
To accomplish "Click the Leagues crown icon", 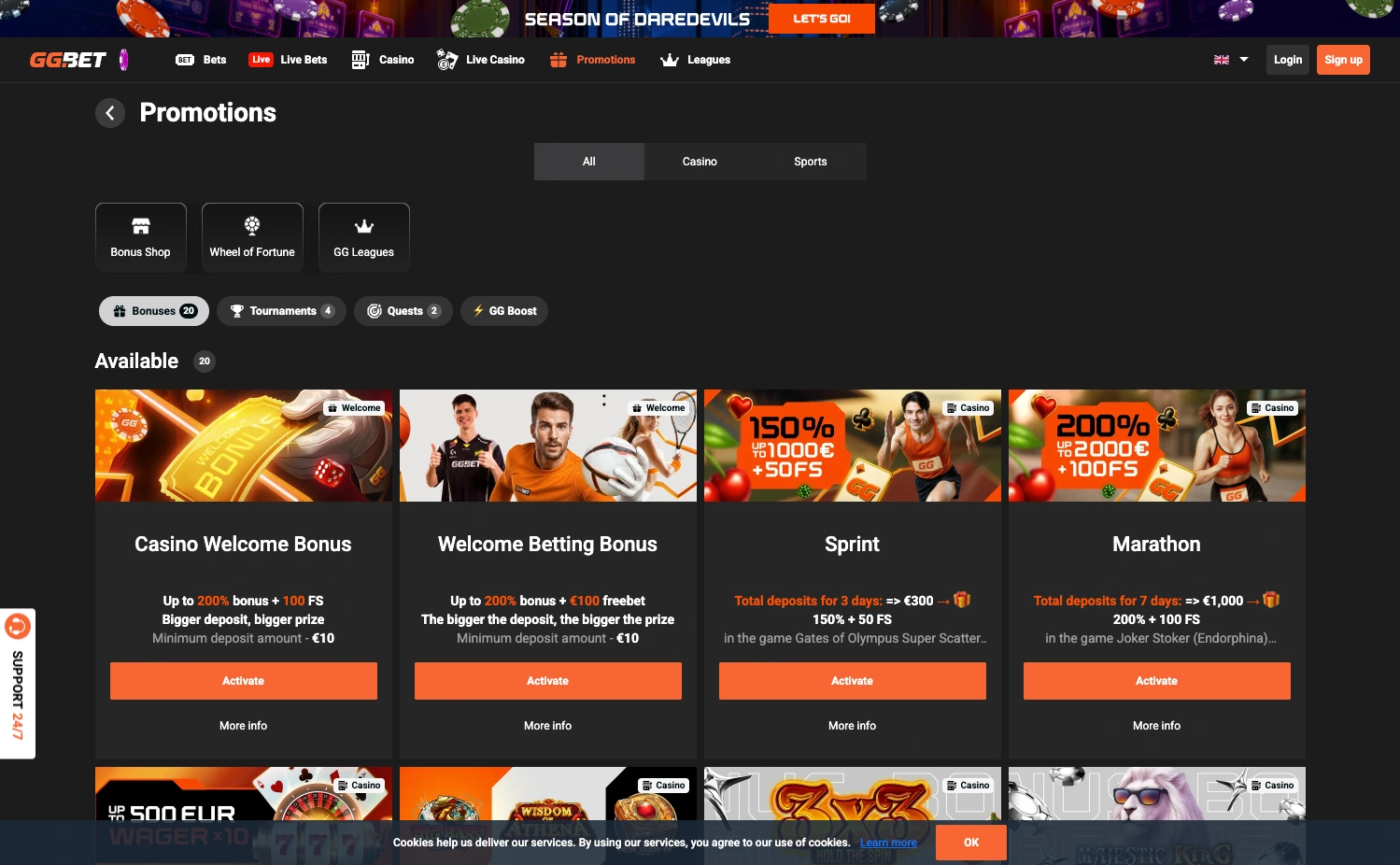I will [670, 60].
